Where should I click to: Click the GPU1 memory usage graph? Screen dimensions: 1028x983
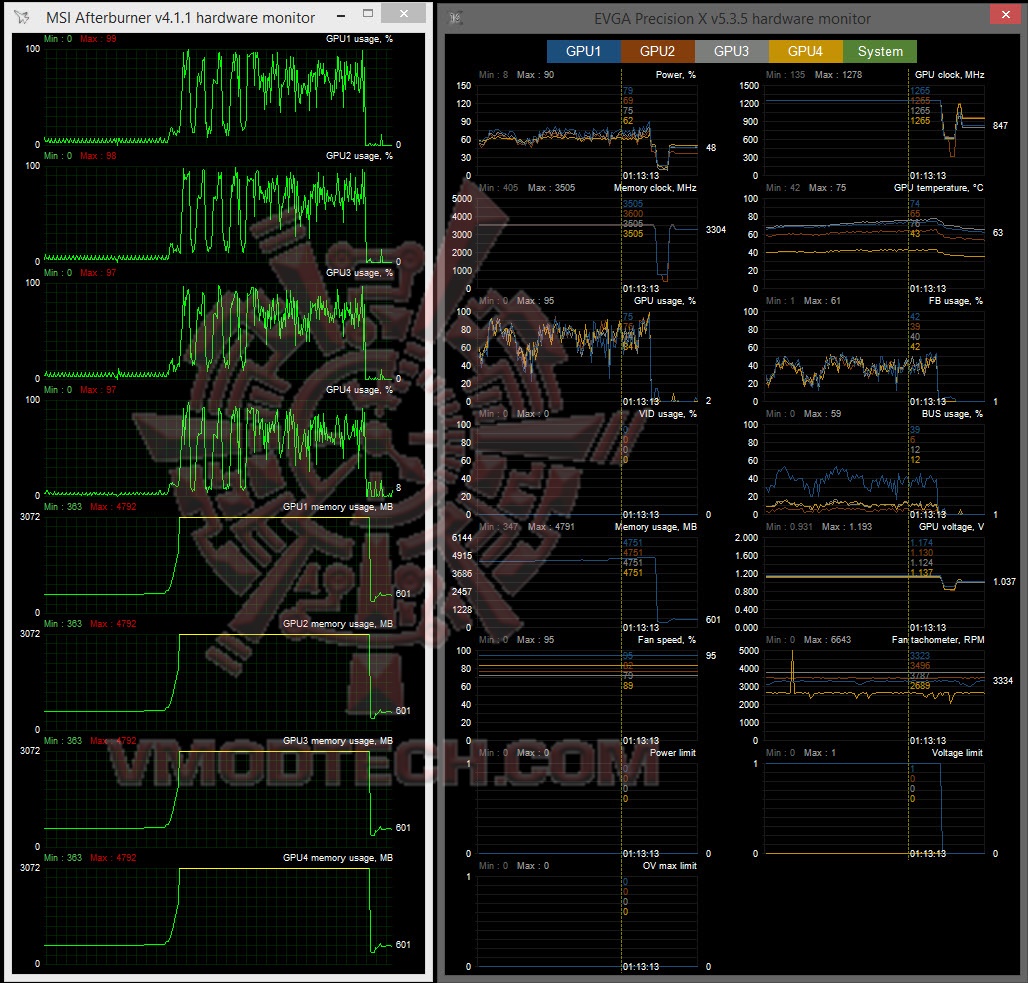(x=218, y=565)
